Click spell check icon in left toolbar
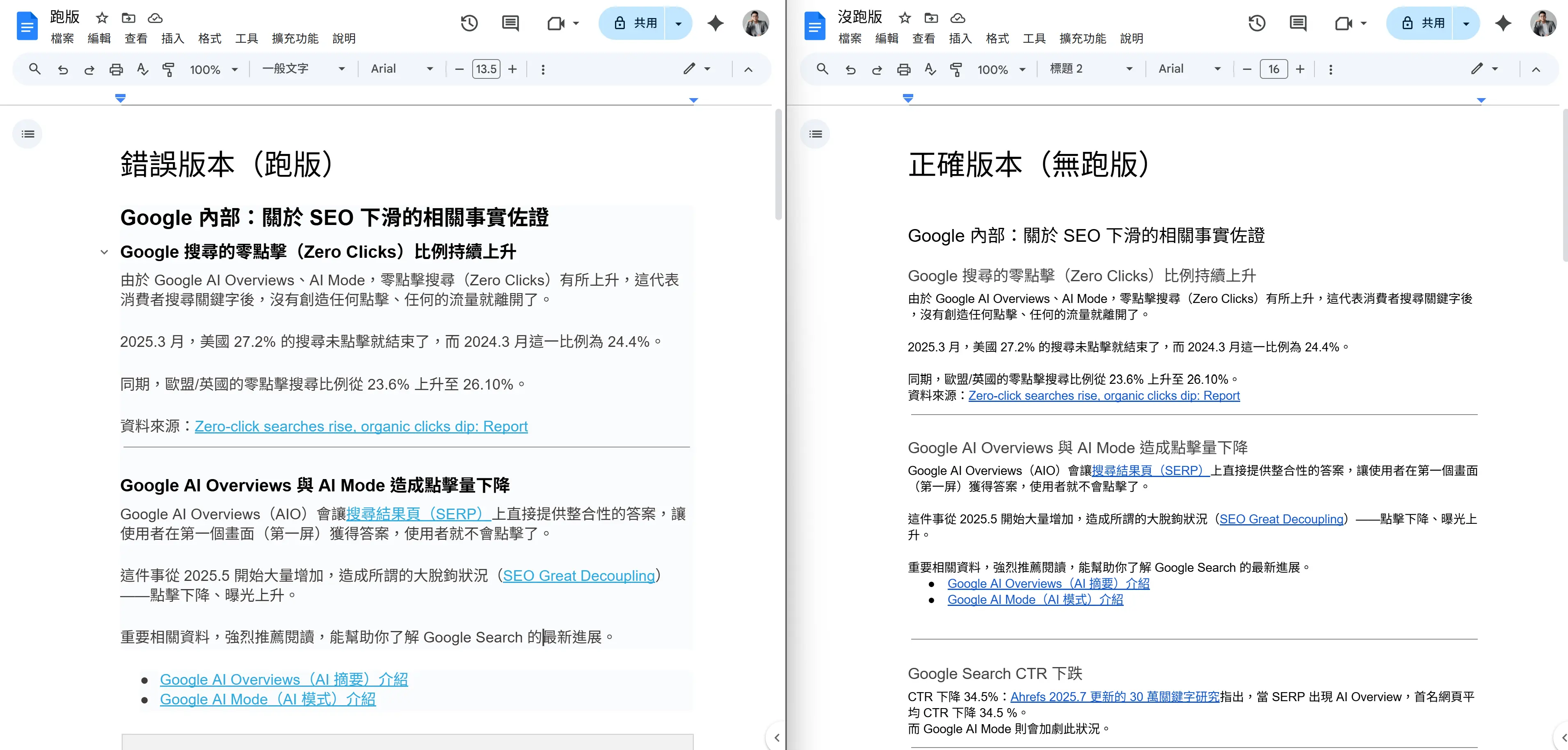The width and height of the screenshot is (1568, 750). (142, 69)
